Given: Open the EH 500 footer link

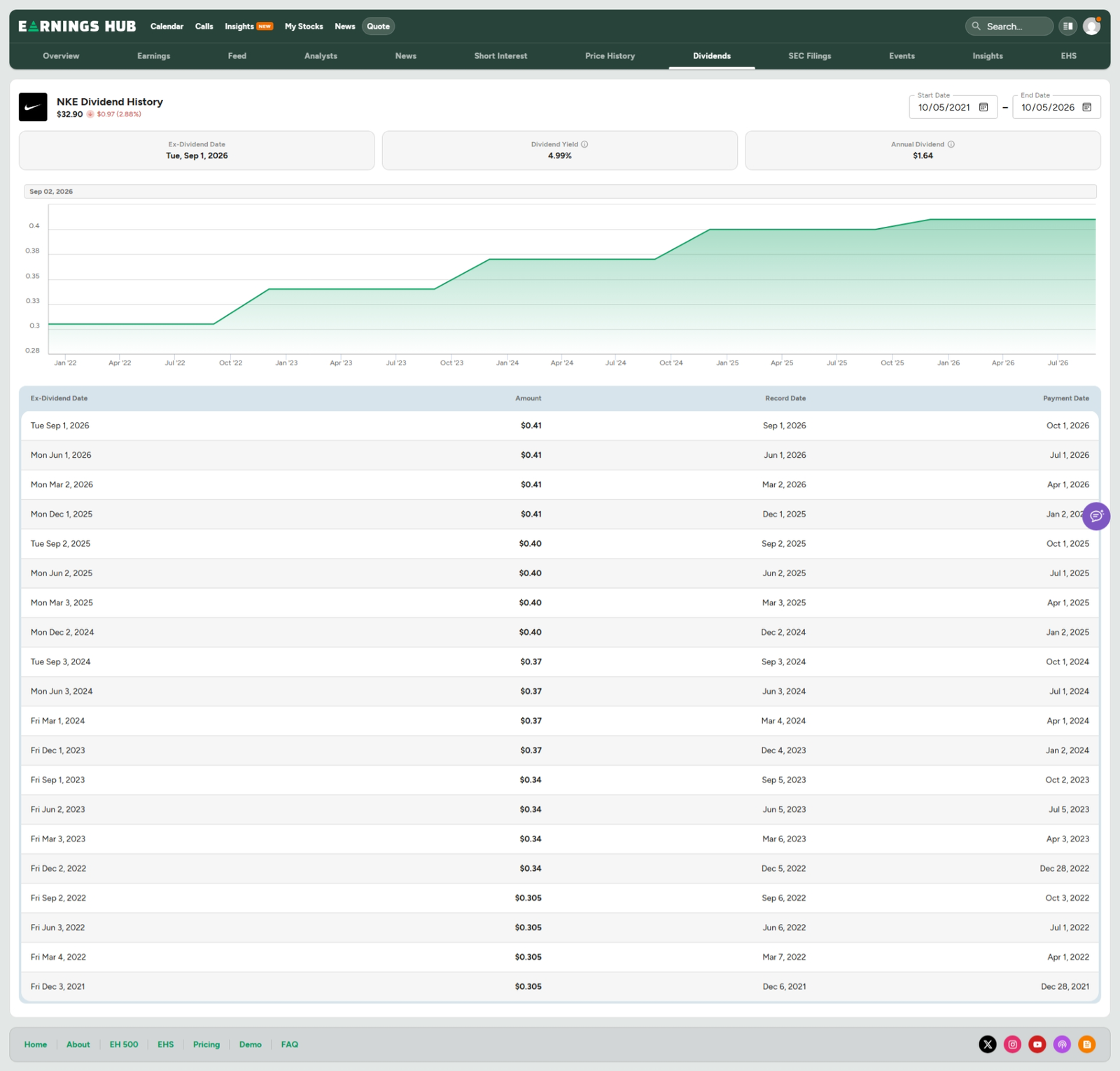Looking at the screenshot, I should click(124, 1044).
